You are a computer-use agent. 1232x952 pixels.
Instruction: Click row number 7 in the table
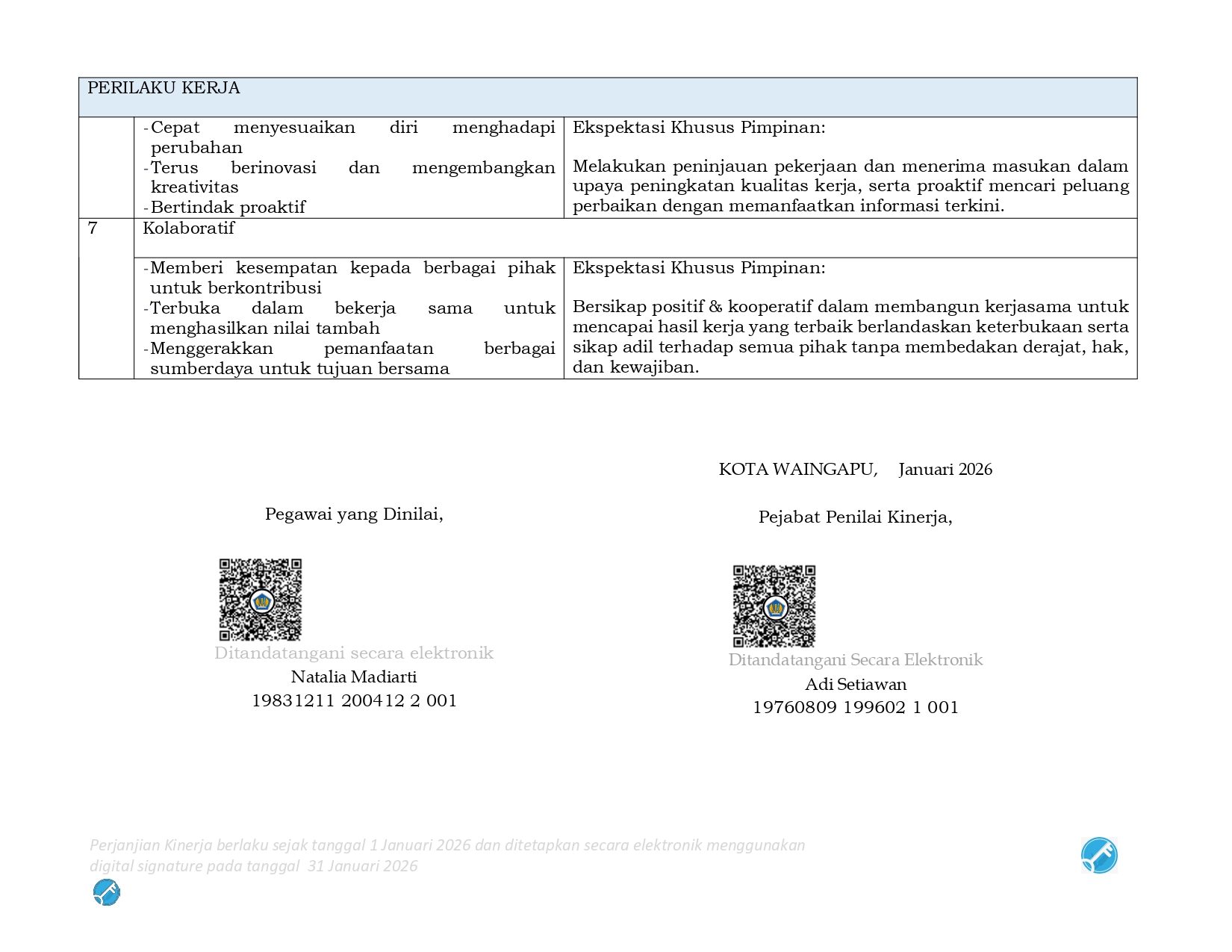(x=93, y=228)
